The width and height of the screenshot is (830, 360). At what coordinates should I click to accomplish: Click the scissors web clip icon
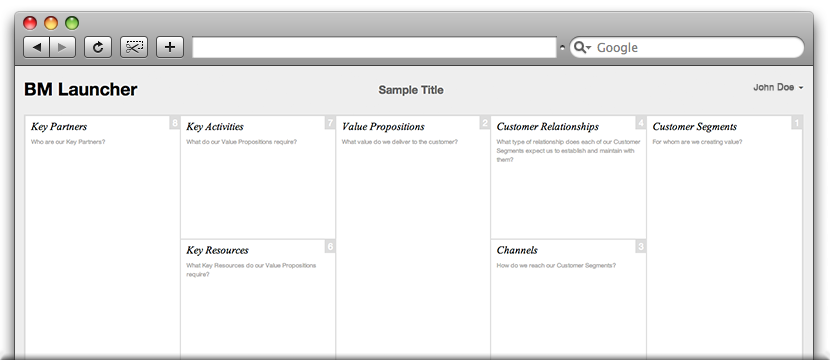[134, 47]
